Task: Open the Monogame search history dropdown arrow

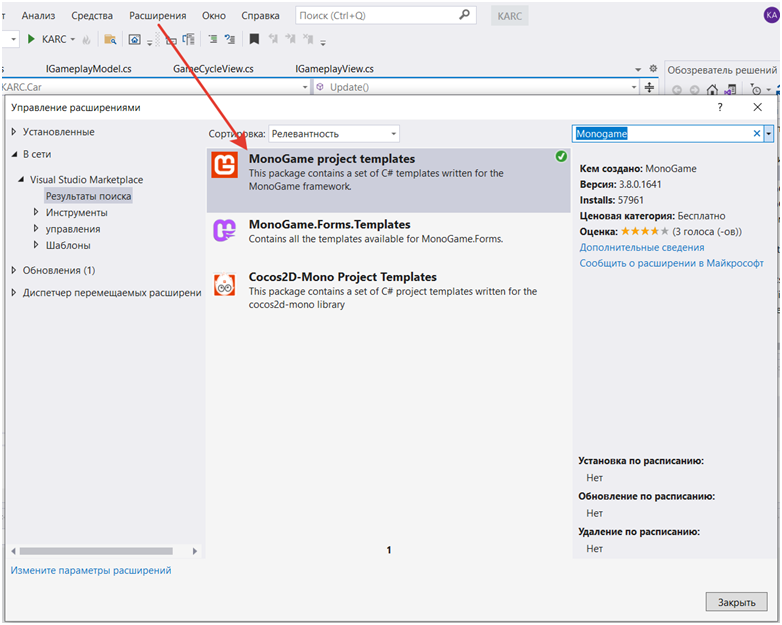Action: 769,133
